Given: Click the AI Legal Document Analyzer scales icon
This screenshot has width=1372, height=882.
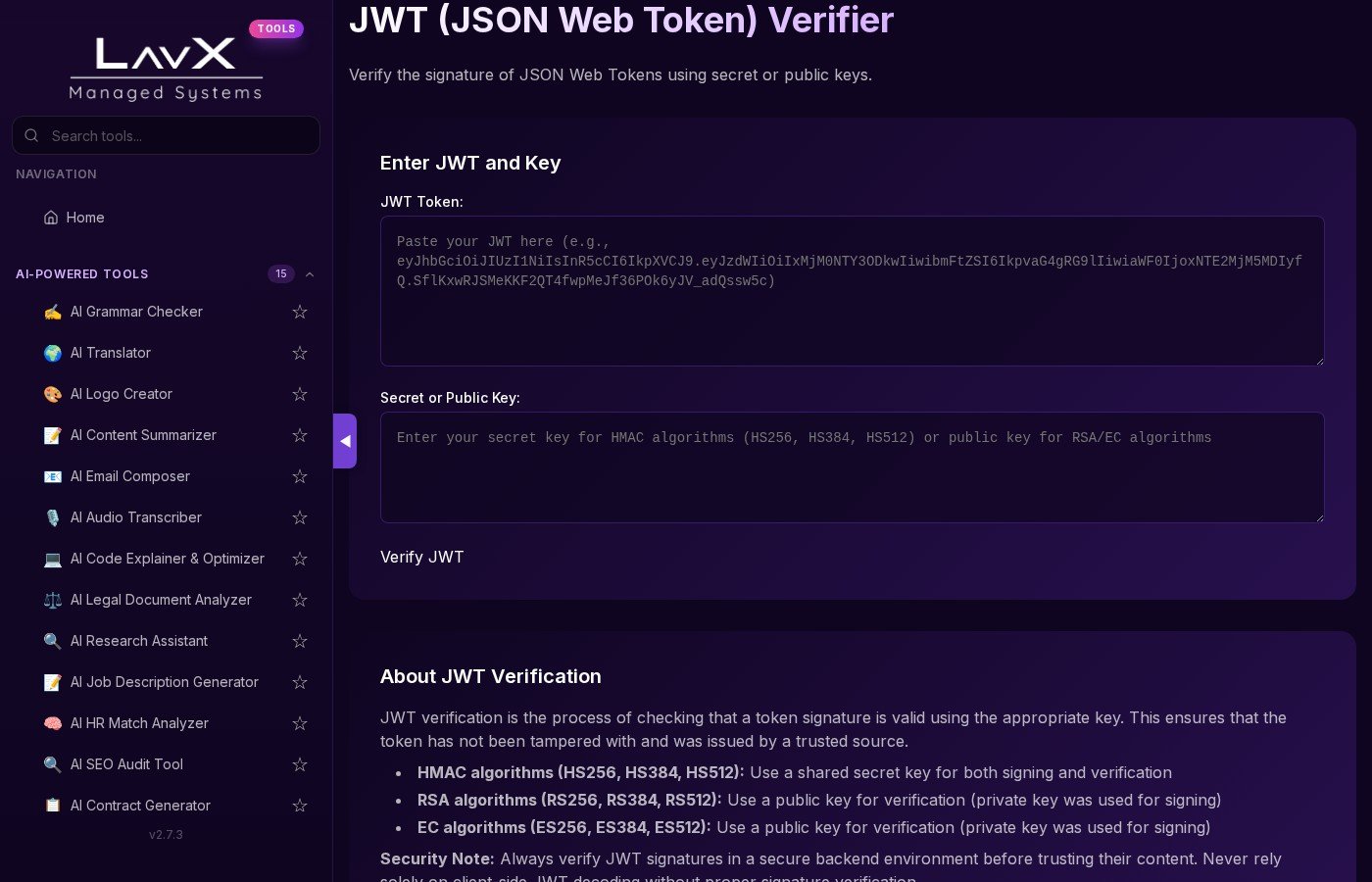Looking at the screenshot, I should click(x=53, y=600).
